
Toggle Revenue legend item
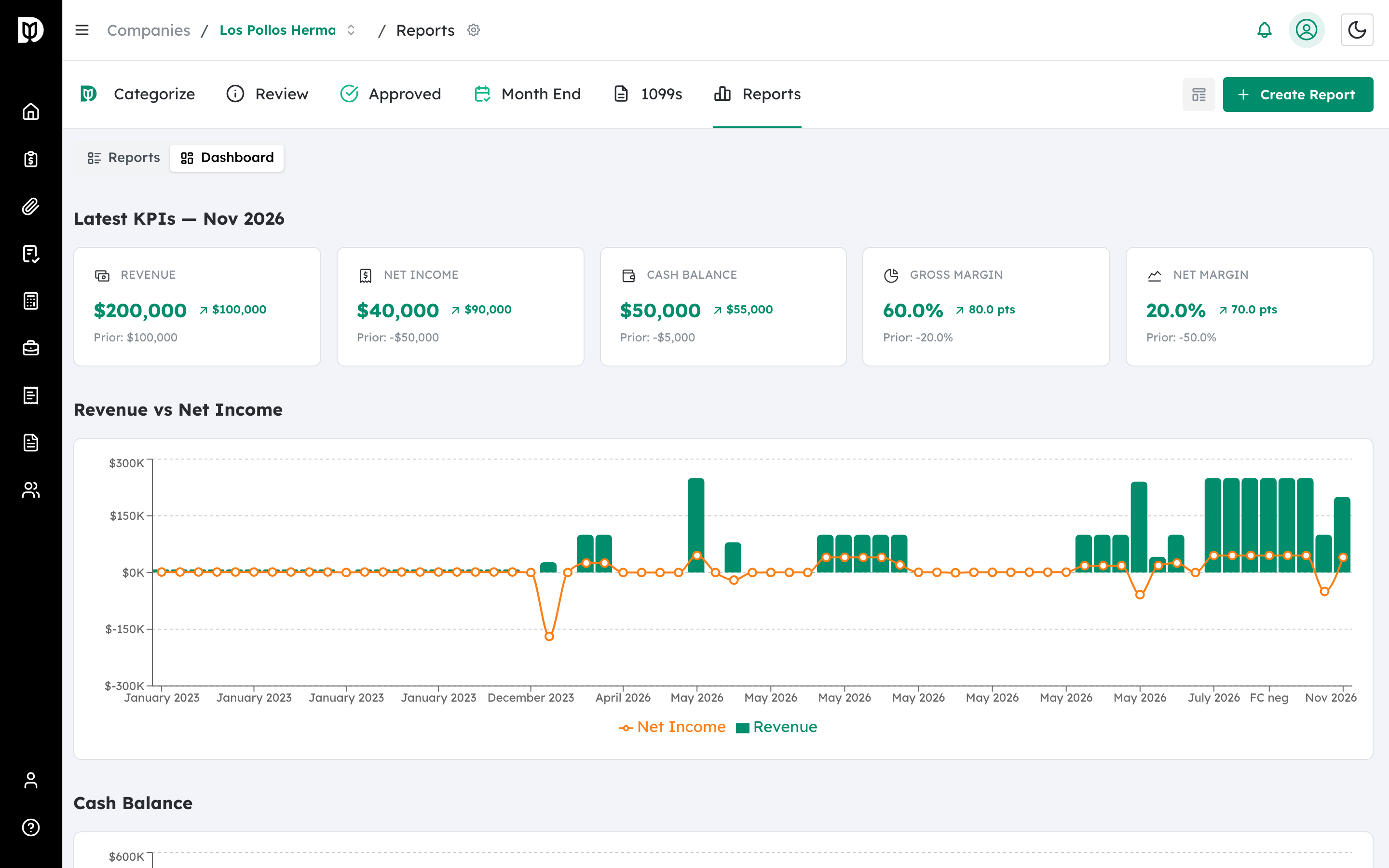[x=776, y=727]
